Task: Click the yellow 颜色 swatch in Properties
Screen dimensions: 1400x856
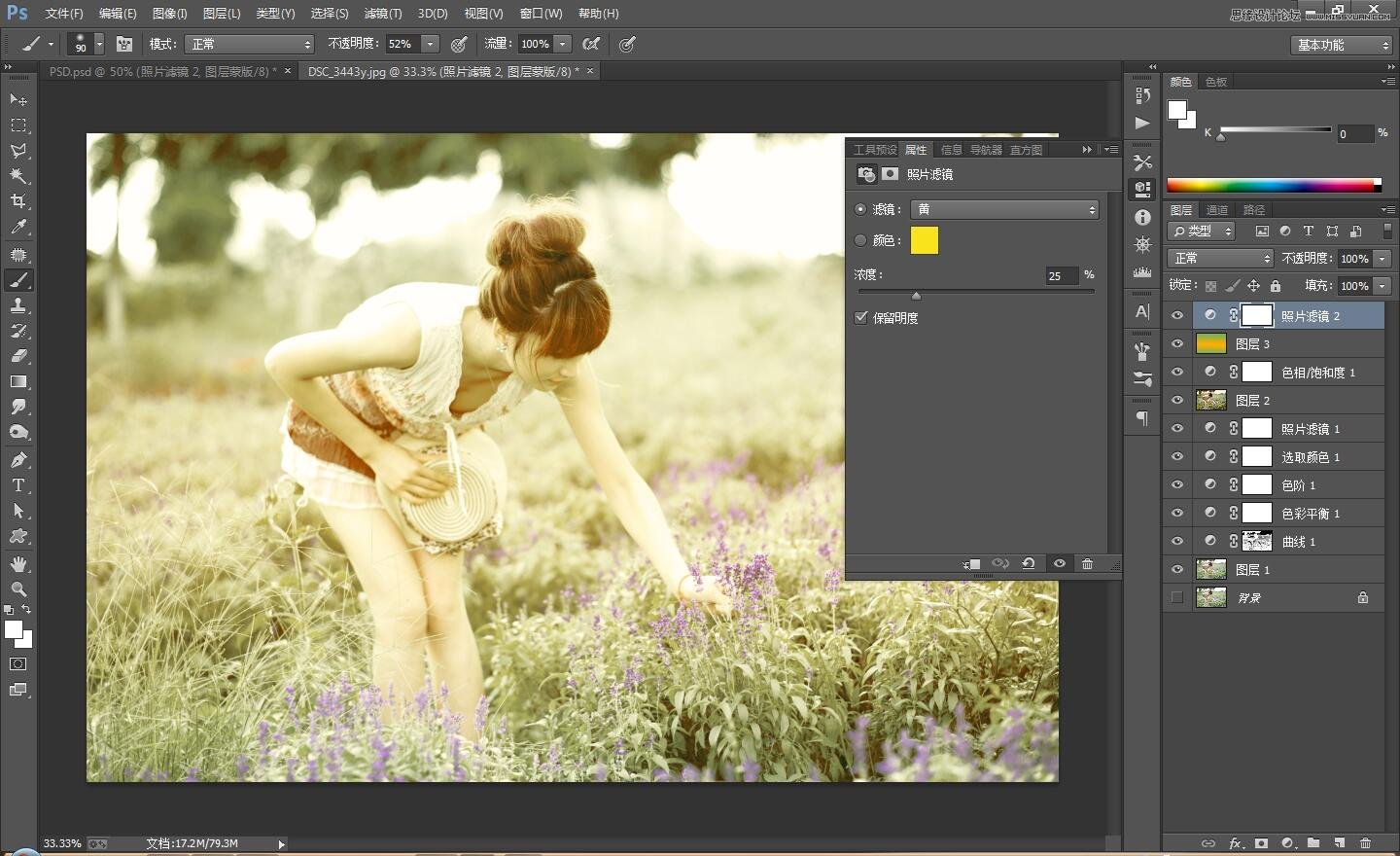Action: coord(924,240)
